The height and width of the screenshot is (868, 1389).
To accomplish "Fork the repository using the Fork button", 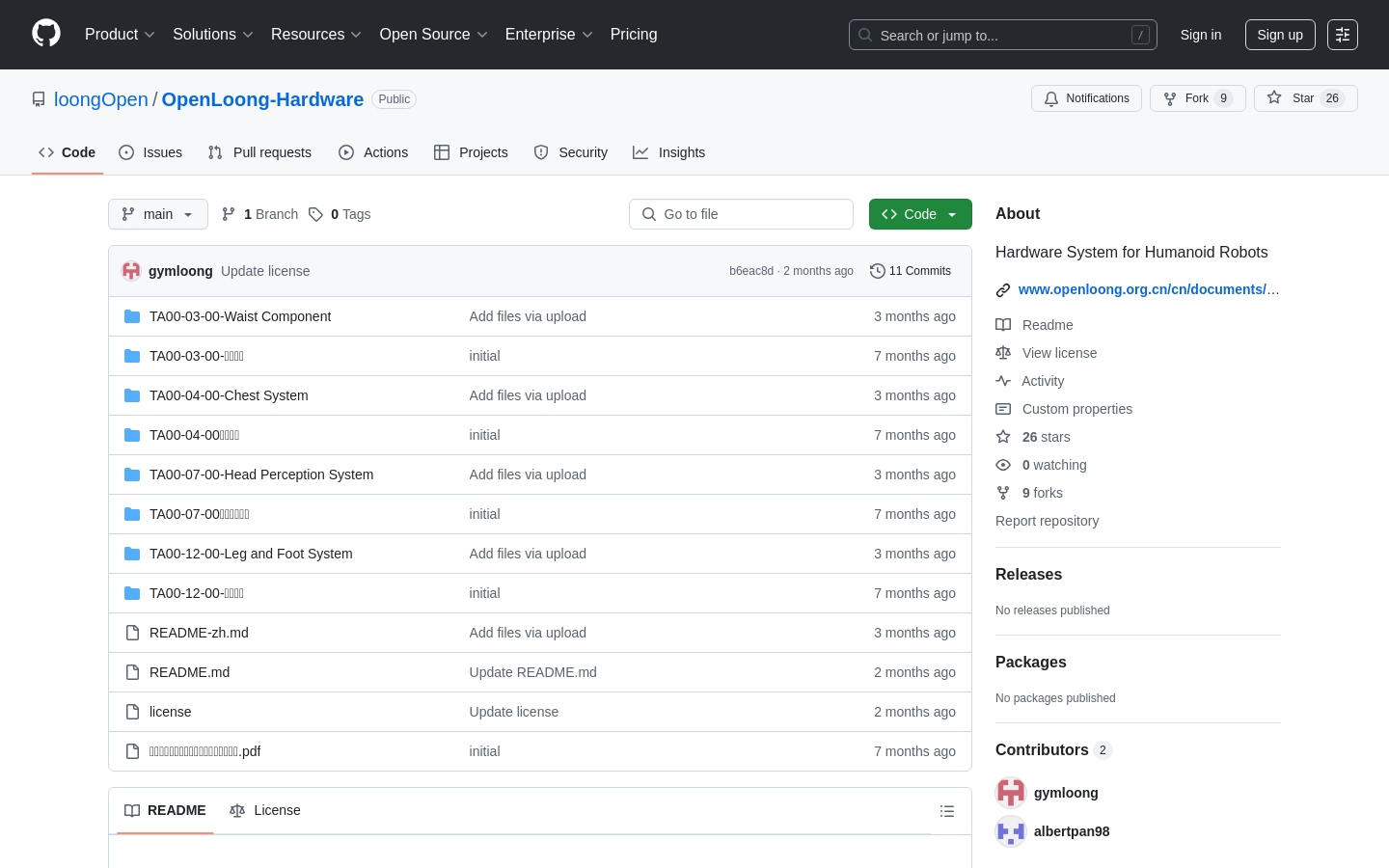I will [1197, 98].
